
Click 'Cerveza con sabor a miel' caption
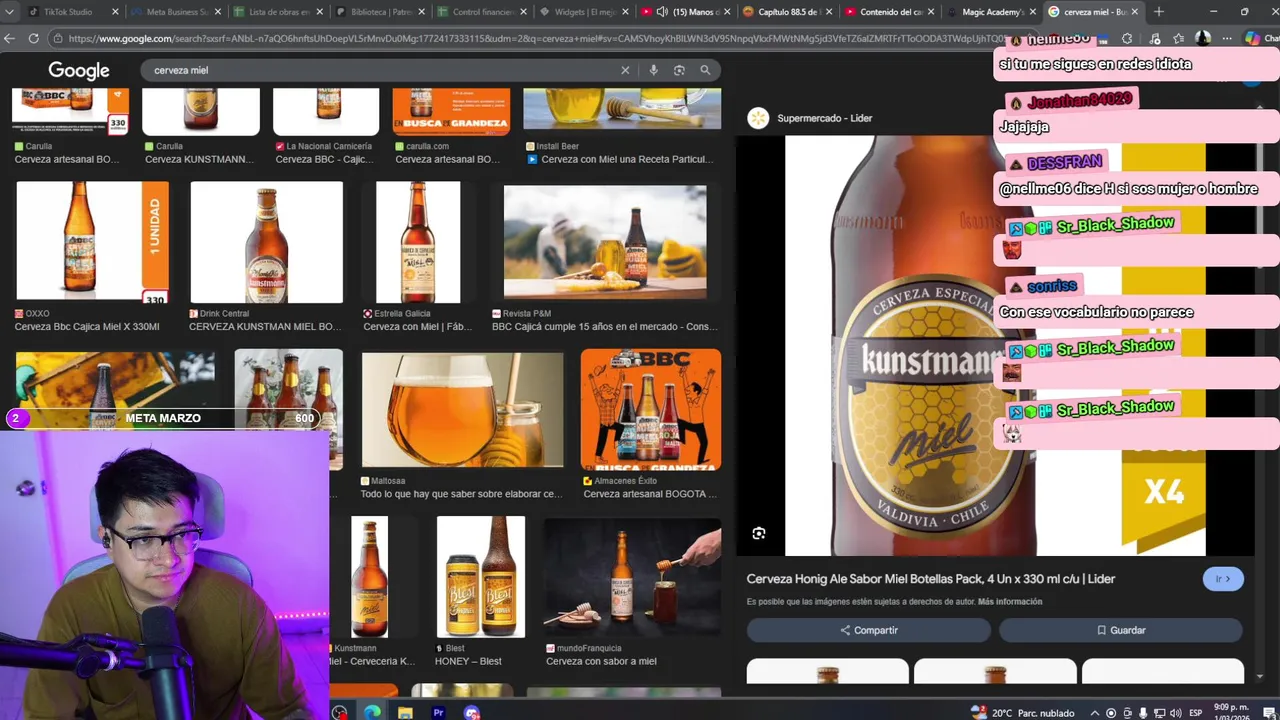[x=601, y=661]
